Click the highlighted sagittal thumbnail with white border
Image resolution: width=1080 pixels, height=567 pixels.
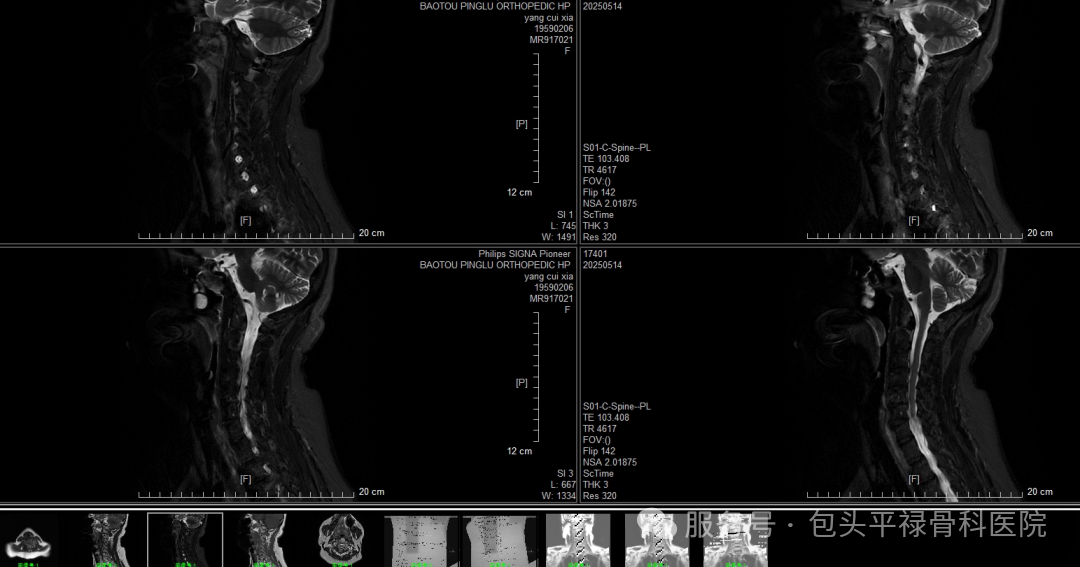tap(185, 540)
